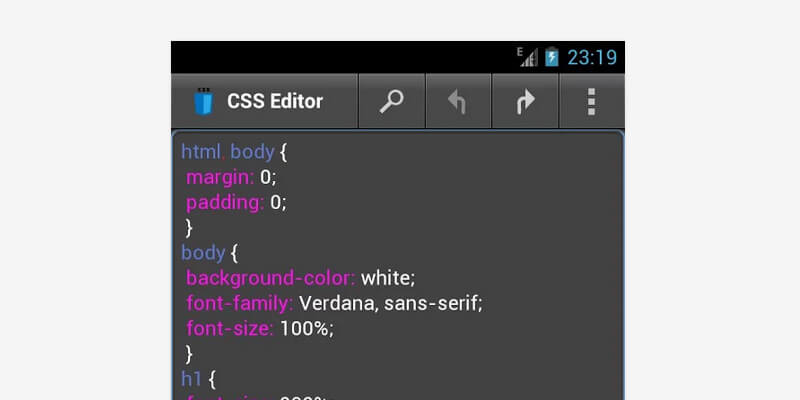Tap the 23:19 clock in status bar
800x400 pixels.
(x=591, y=57)
